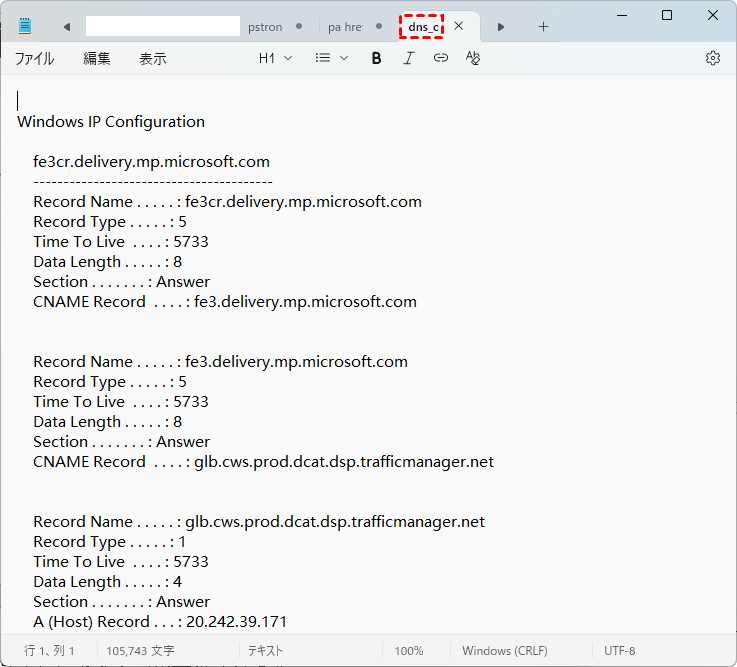The image size is (737, 667).
Task: Switch to the pstron tab
Action: [x=265, y=27]
